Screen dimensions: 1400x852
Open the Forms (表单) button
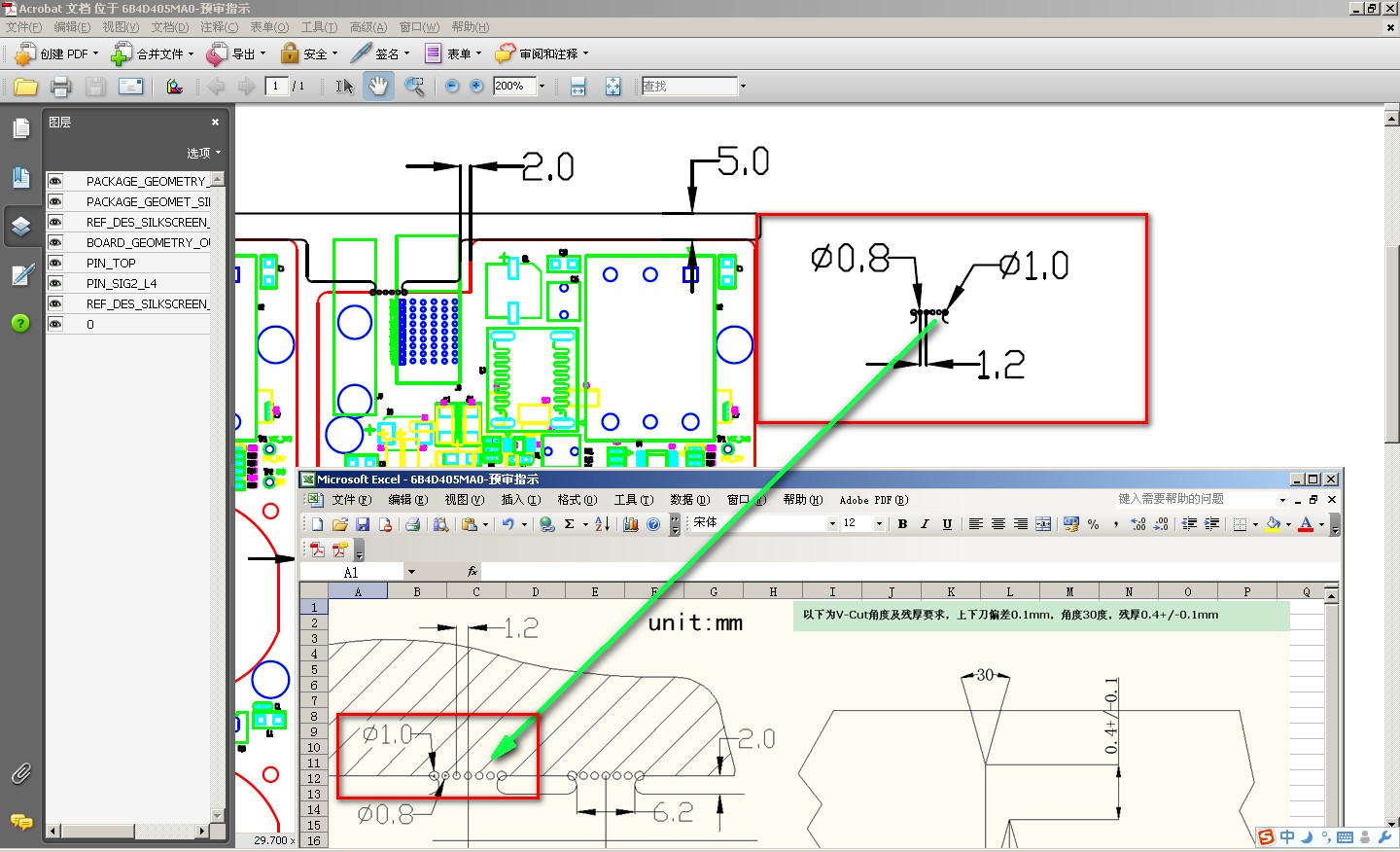(x=453, y=53)
